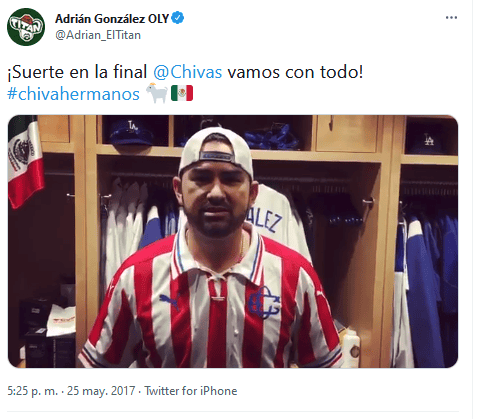Click the Mexican flag inside the video
The height and width of the screenshot is (419, 477).
pyautogui.click(x=26, y=162)
